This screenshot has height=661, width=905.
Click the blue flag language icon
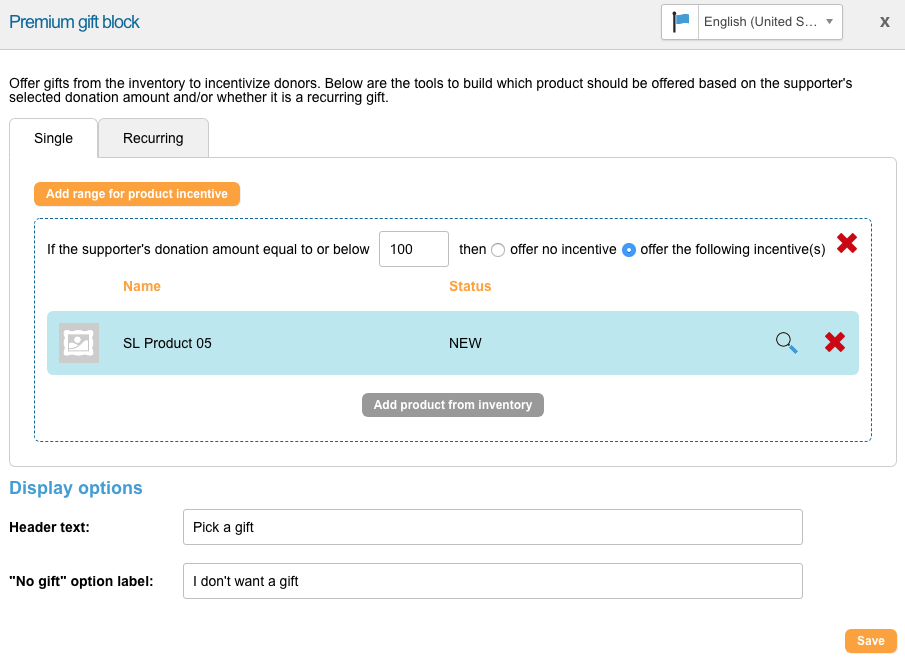click(681, 21)
